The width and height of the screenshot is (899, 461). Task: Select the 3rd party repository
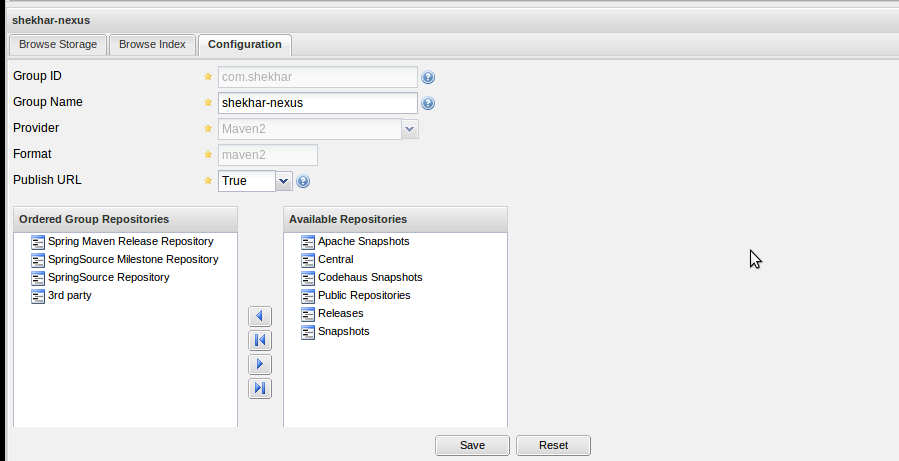(x=69, y=296)
